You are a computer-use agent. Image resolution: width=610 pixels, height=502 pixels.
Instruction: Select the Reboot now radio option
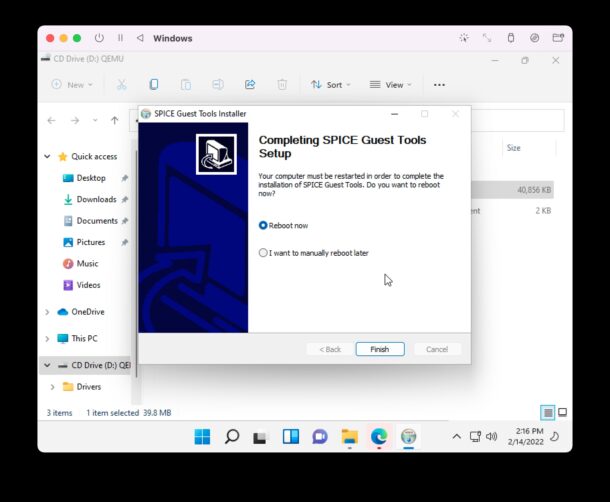[x=263, y=225]
